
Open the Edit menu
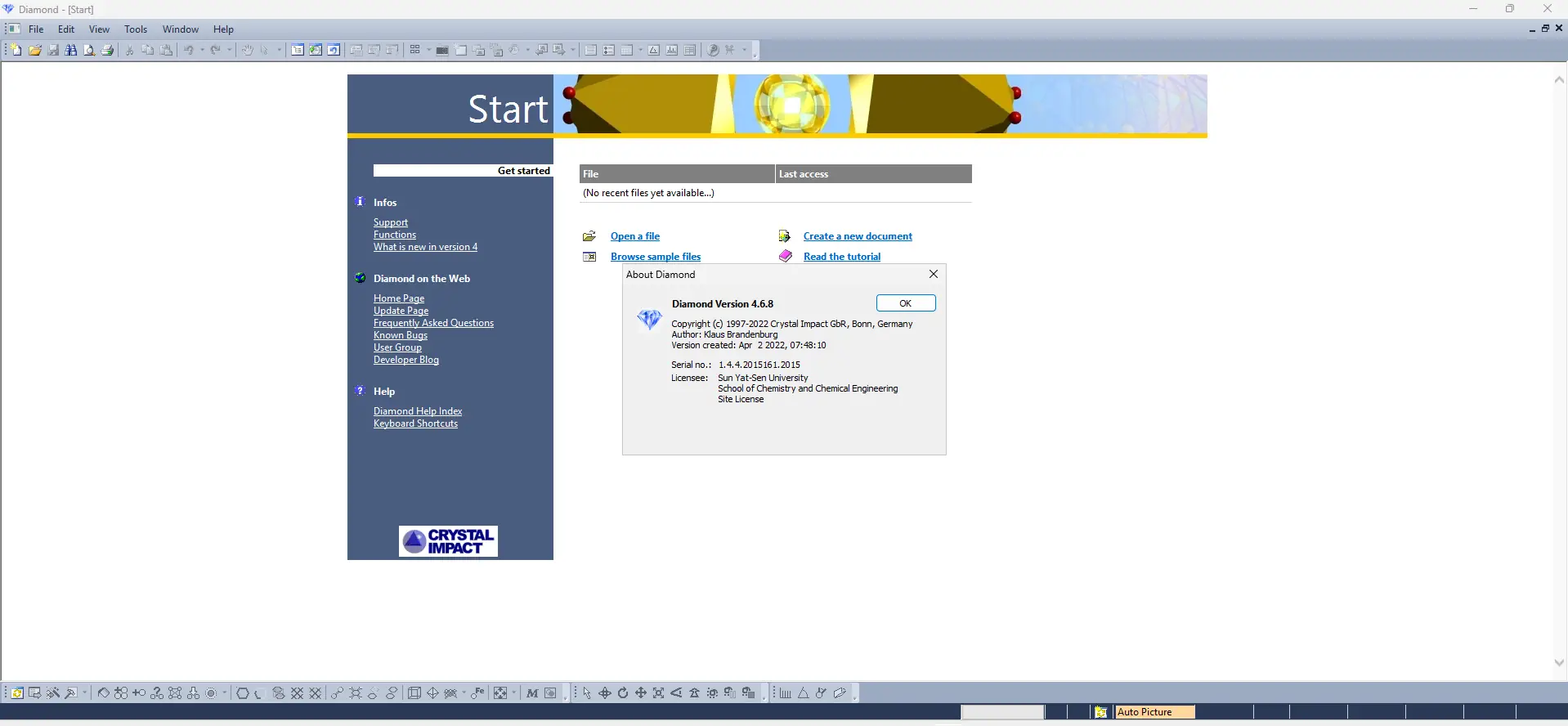coord(66,29)
